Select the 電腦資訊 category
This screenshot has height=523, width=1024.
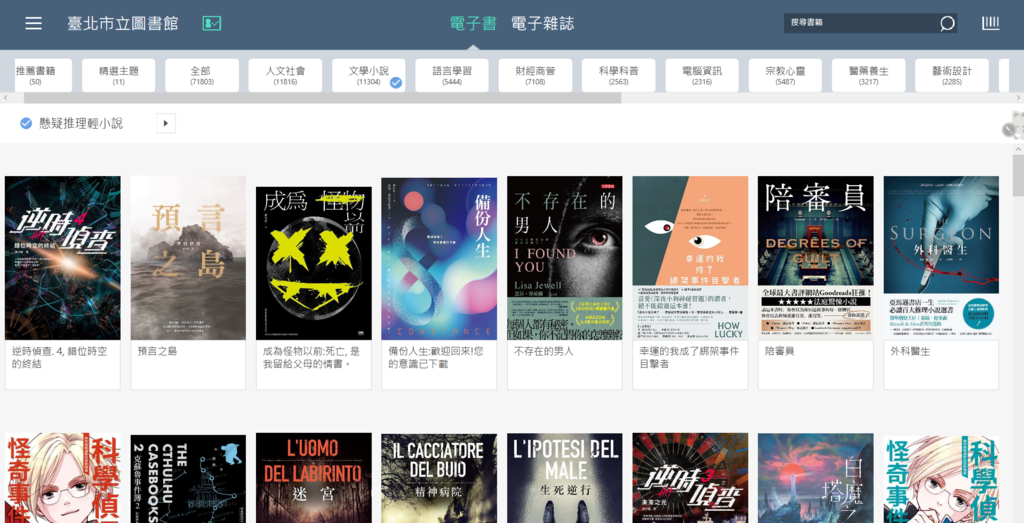[x=702, y=75]
